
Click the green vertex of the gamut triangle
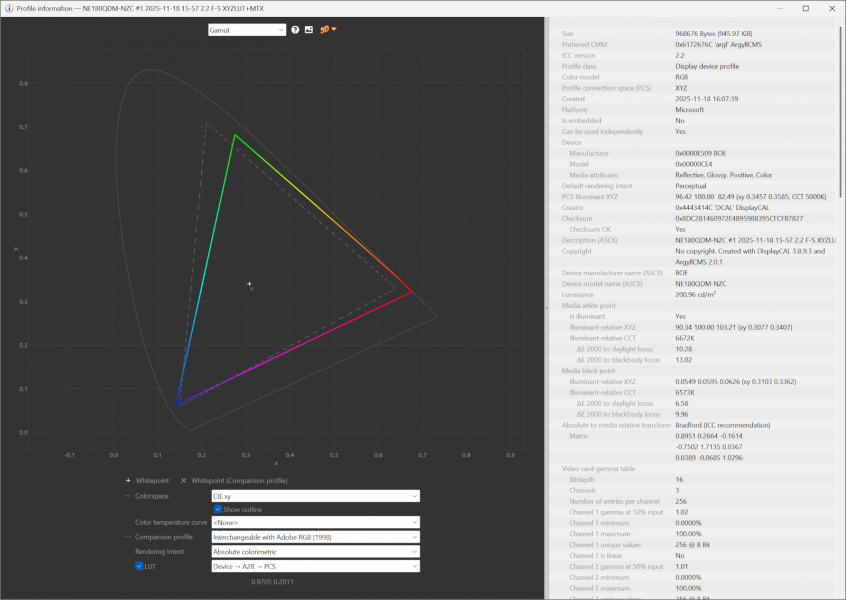[x=234, y=135]
